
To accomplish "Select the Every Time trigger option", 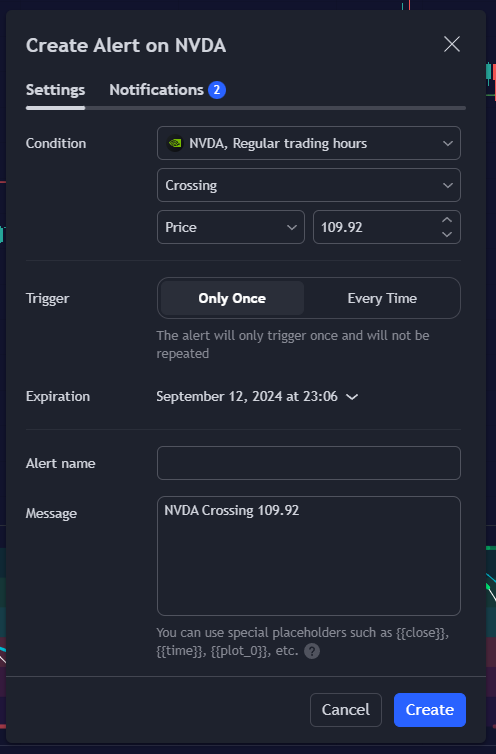I will pos(382,298).
